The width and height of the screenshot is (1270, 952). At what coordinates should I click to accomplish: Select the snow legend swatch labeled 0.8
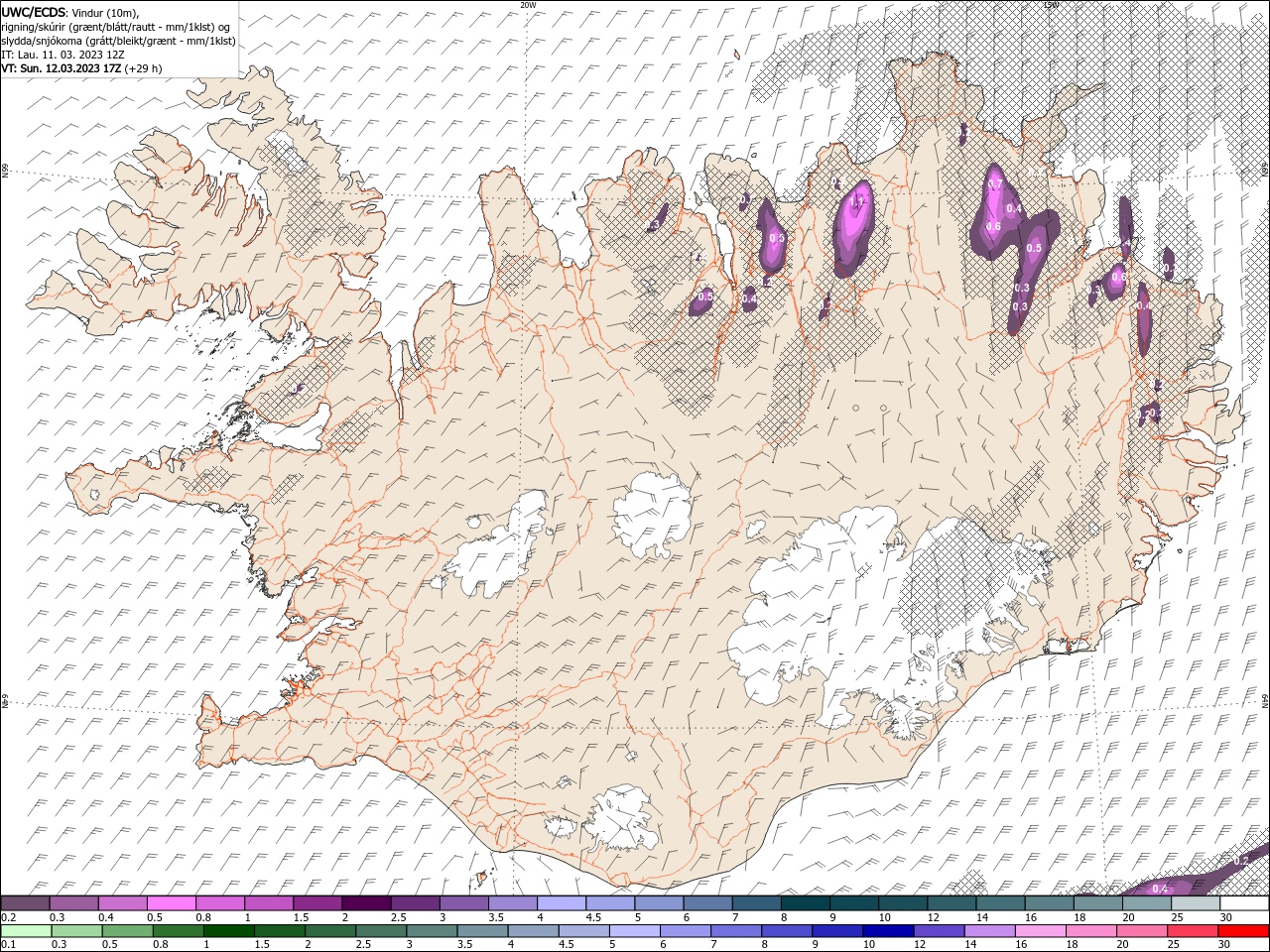point(219,903)
